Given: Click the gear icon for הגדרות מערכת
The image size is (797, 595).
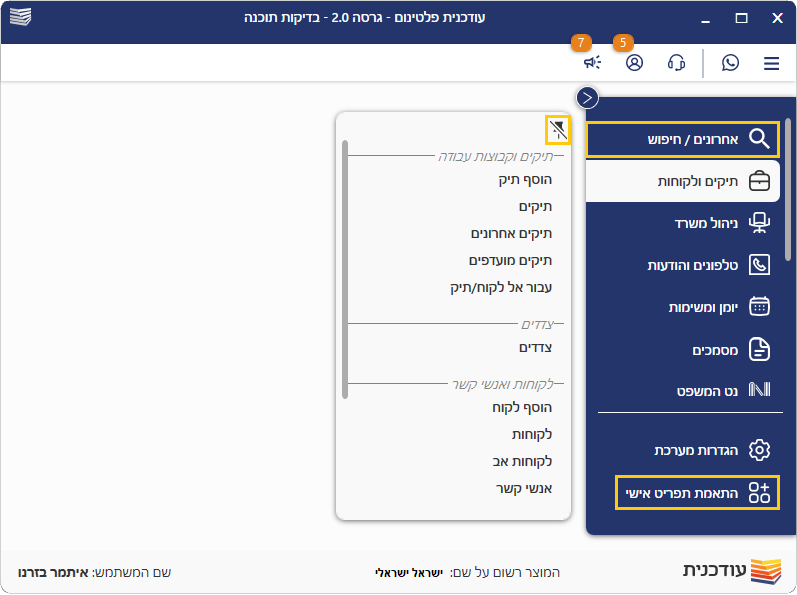Looking at the screenshot, I should (760, 450).
